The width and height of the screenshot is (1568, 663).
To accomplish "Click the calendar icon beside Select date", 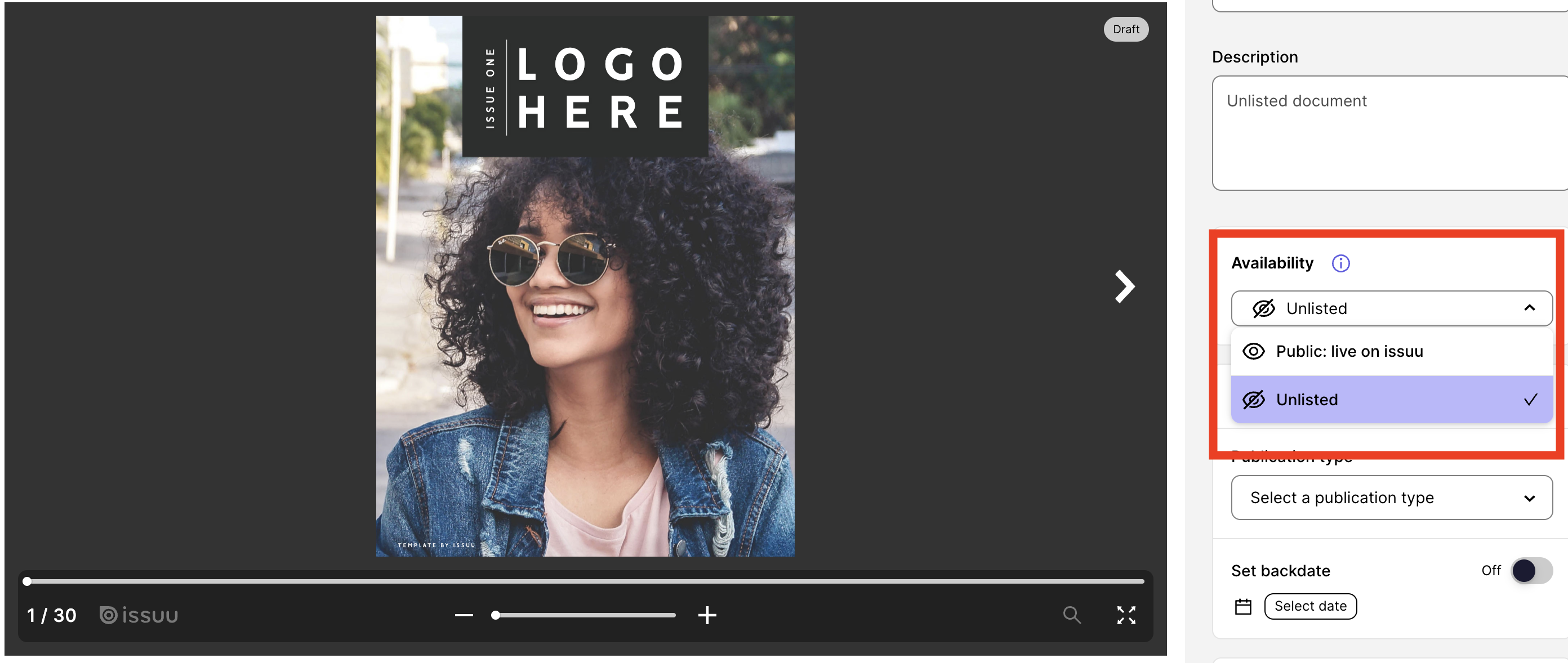I will pyautogui.click(x=1243, y=606).
